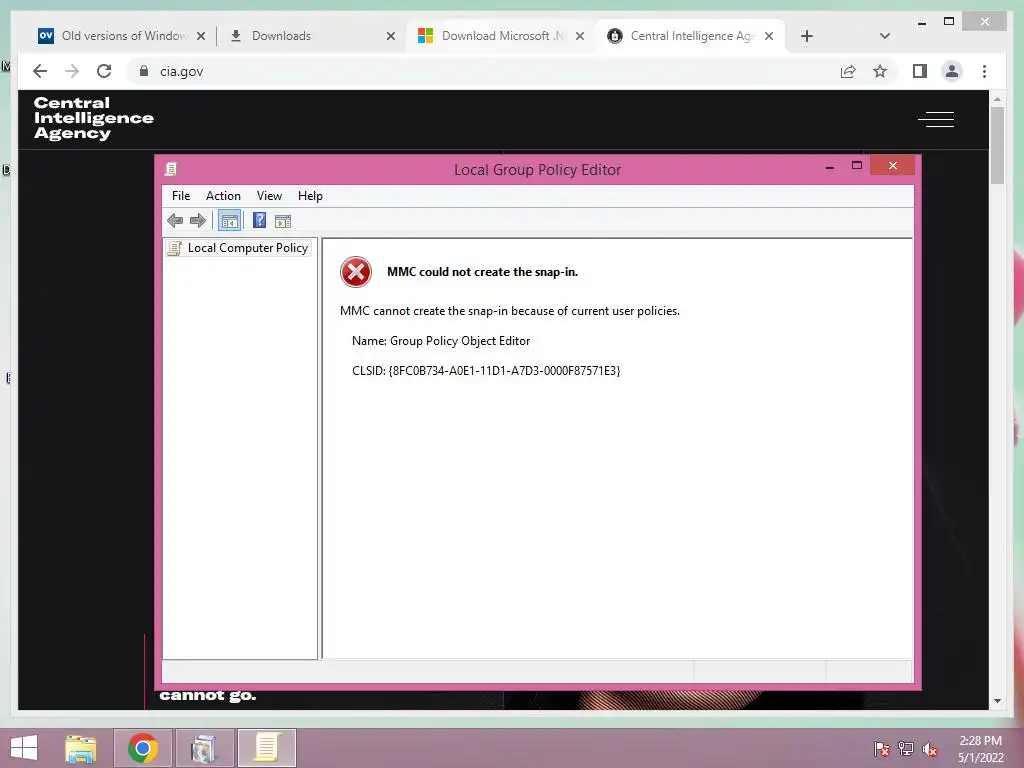Open the CIA site hamburger menu
The image size is (1024, 768).
click(936, 120)
